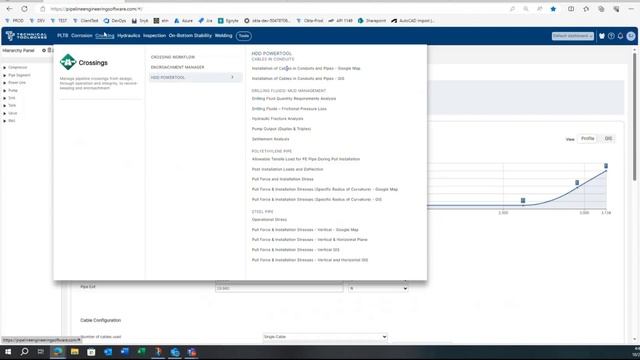
Task: Open Operational Stress under Steel Pipe
Action: (x=269, y=220)
